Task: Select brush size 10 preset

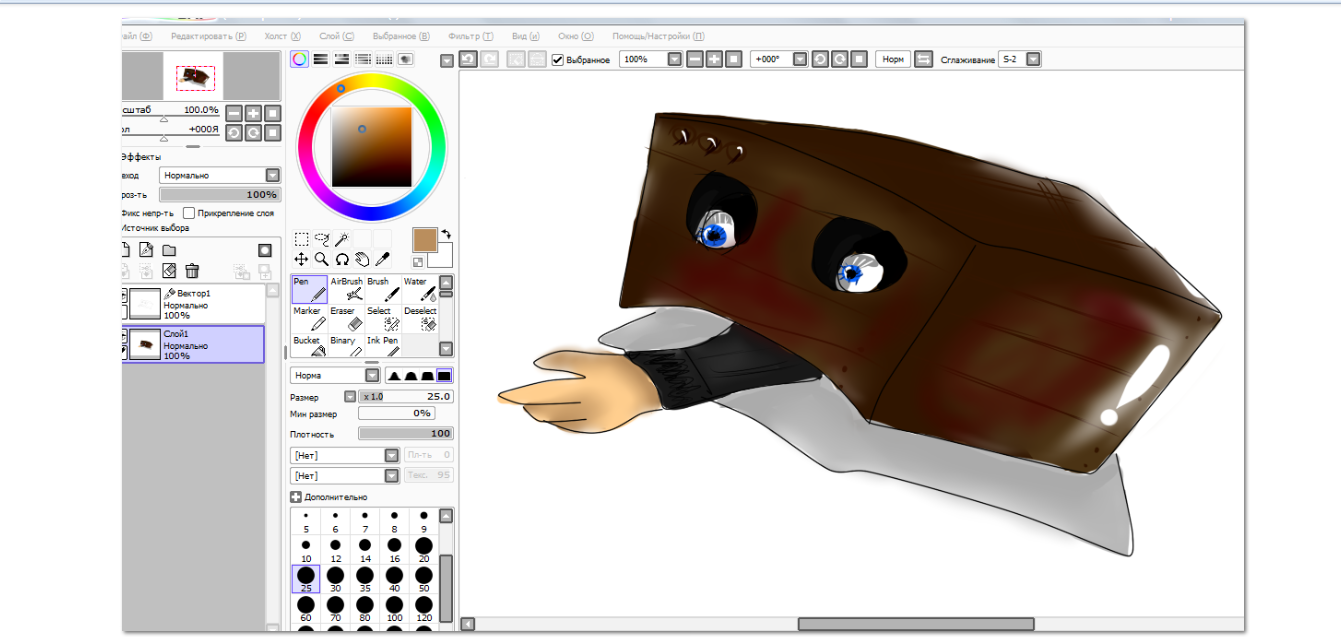Action: 305,550
